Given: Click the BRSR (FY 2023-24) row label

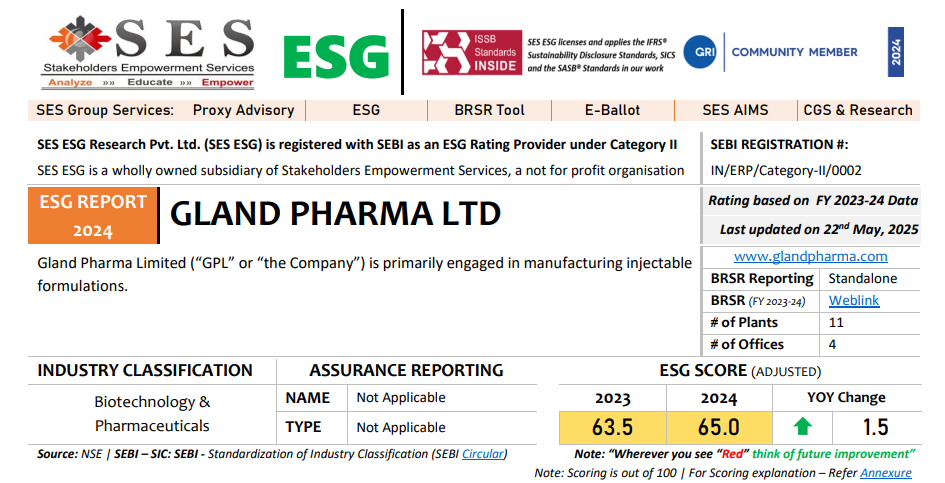Looking at the screenshot, I should pyautogui.click(x=758, y=300).
